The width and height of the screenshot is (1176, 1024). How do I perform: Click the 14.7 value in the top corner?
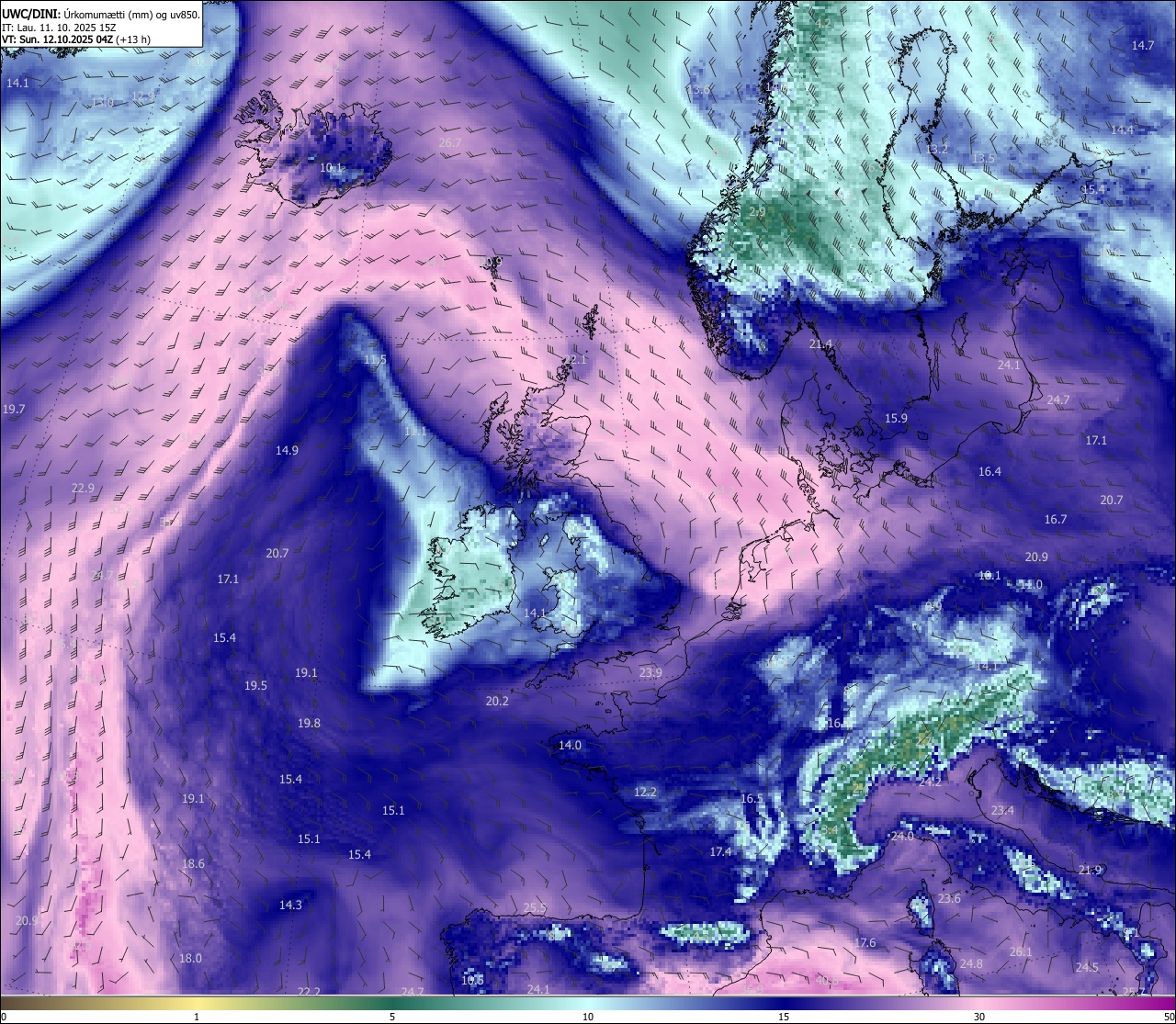[x=1143, y=45]
